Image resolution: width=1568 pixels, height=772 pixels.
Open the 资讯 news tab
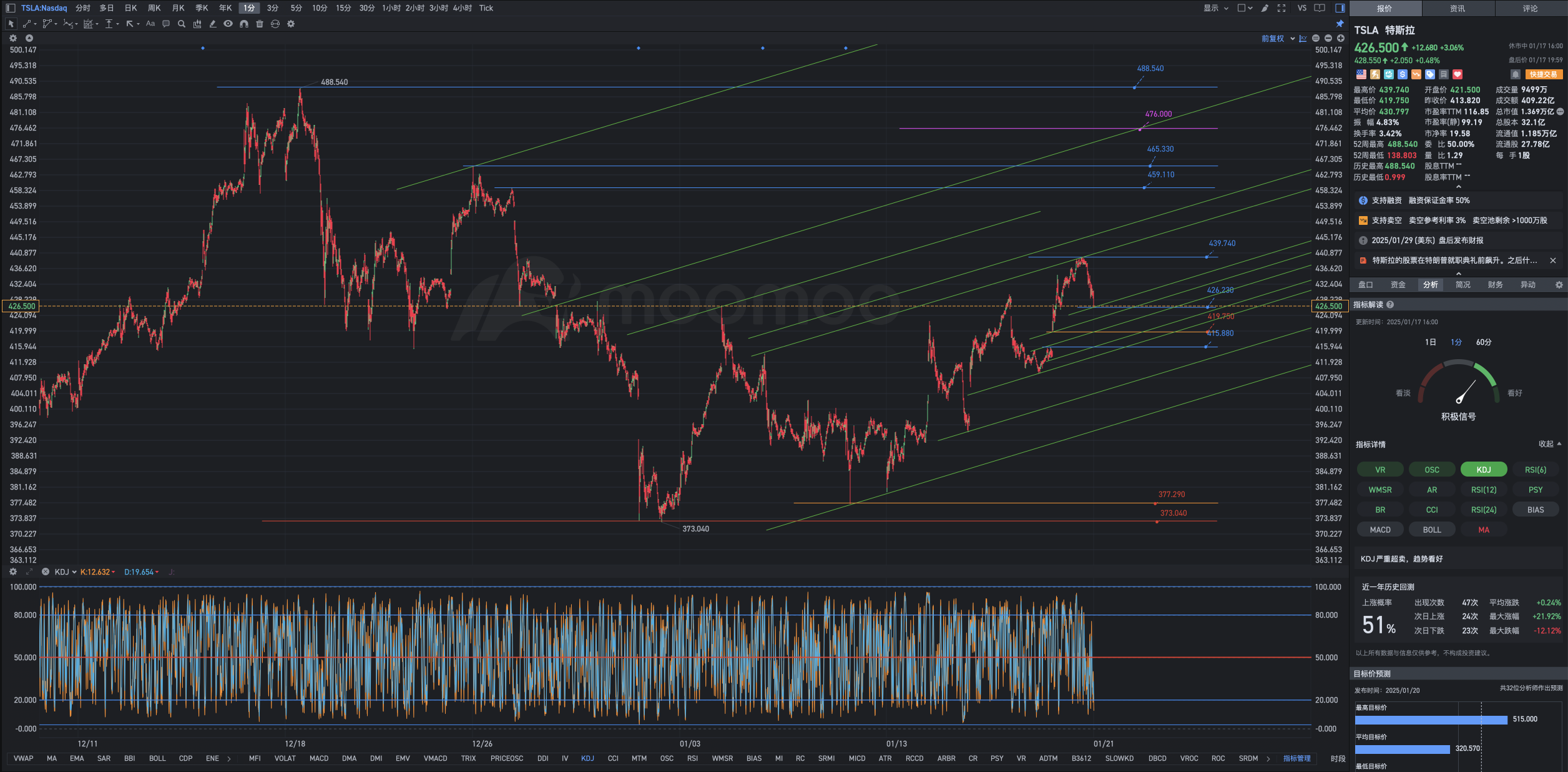click(1458, 8)
